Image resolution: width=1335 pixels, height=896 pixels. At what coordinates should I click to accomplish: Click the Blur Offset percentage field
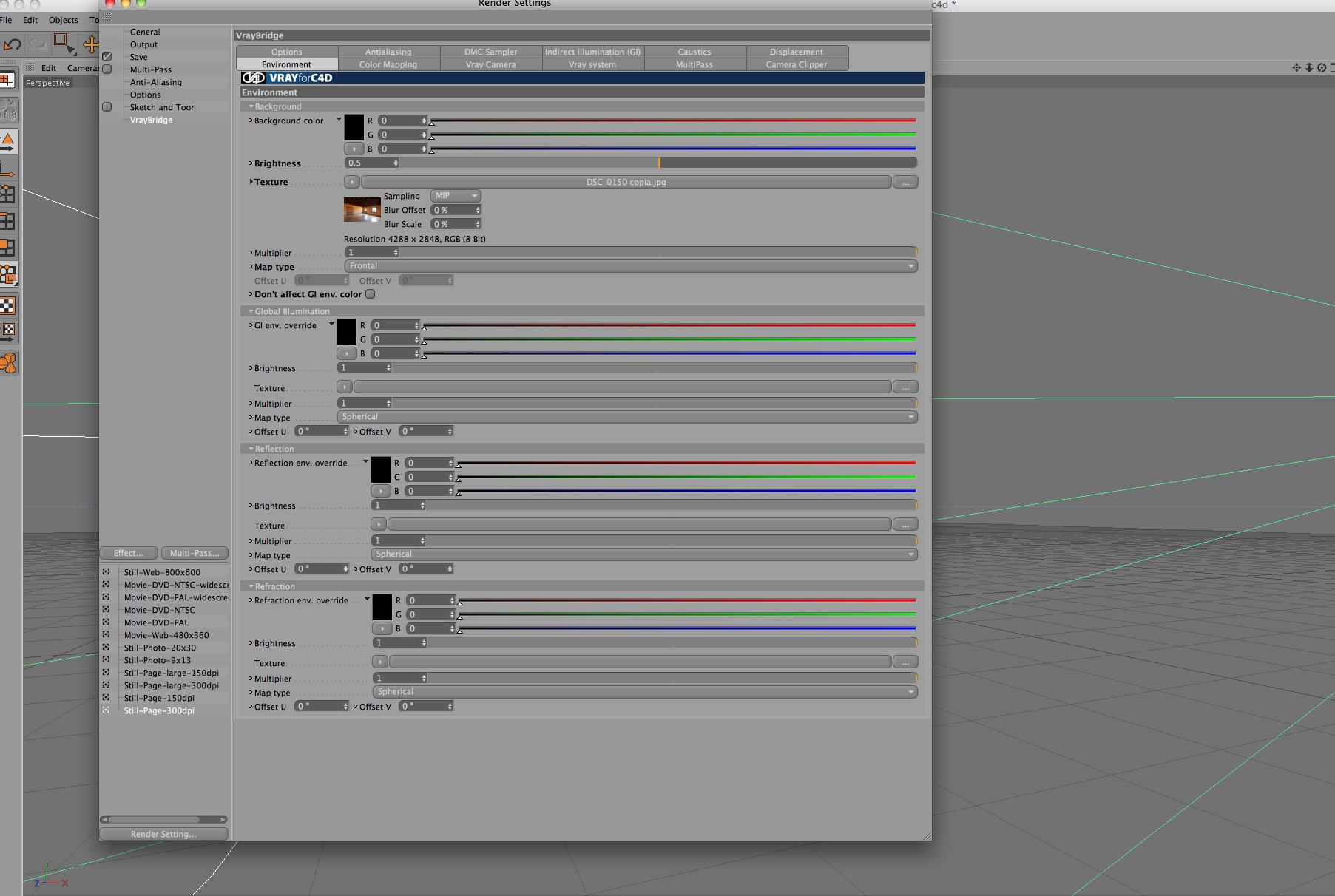point(456,210)
